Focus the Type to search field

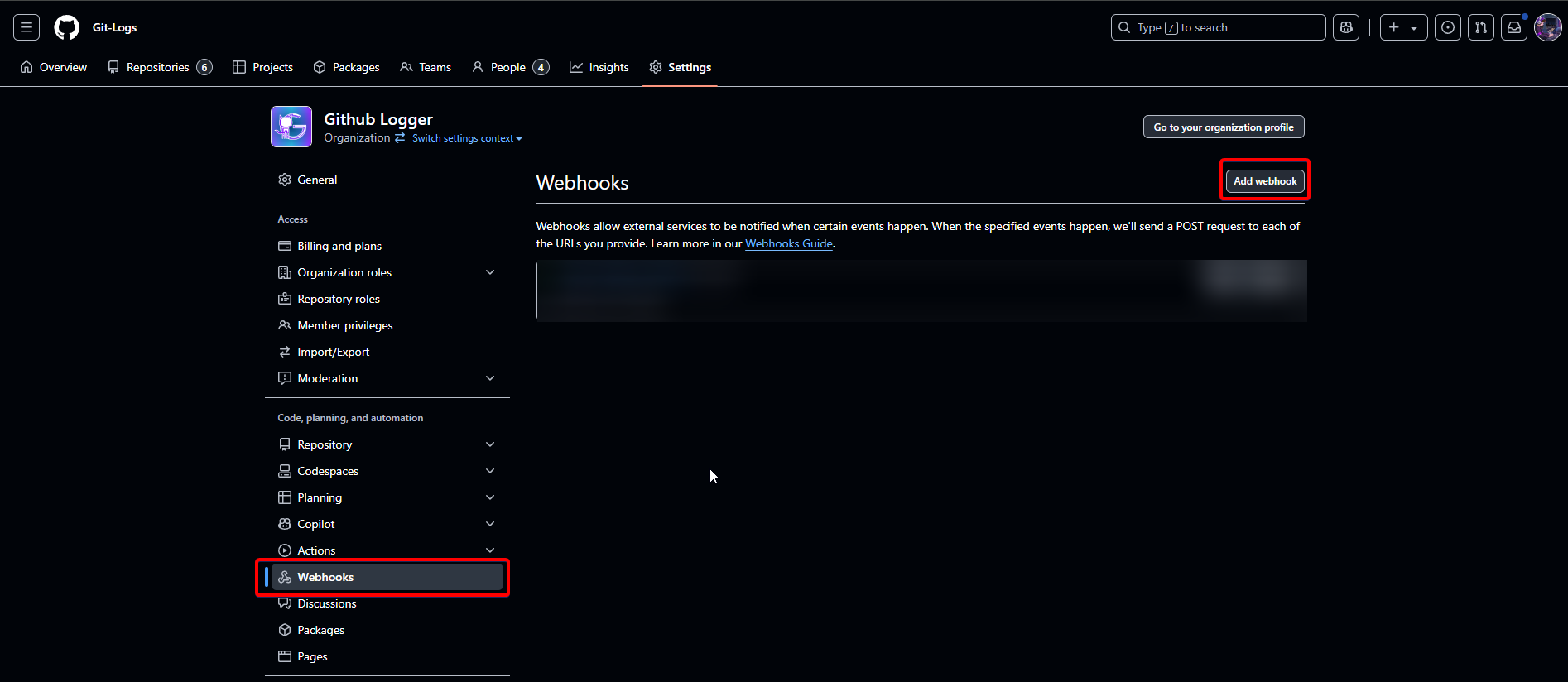[x=1218, y=27]
